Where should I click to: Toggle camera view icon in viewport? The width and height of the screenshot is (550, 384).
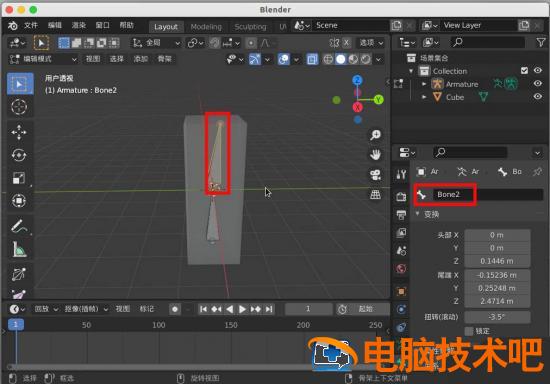[x=375, y=175]
